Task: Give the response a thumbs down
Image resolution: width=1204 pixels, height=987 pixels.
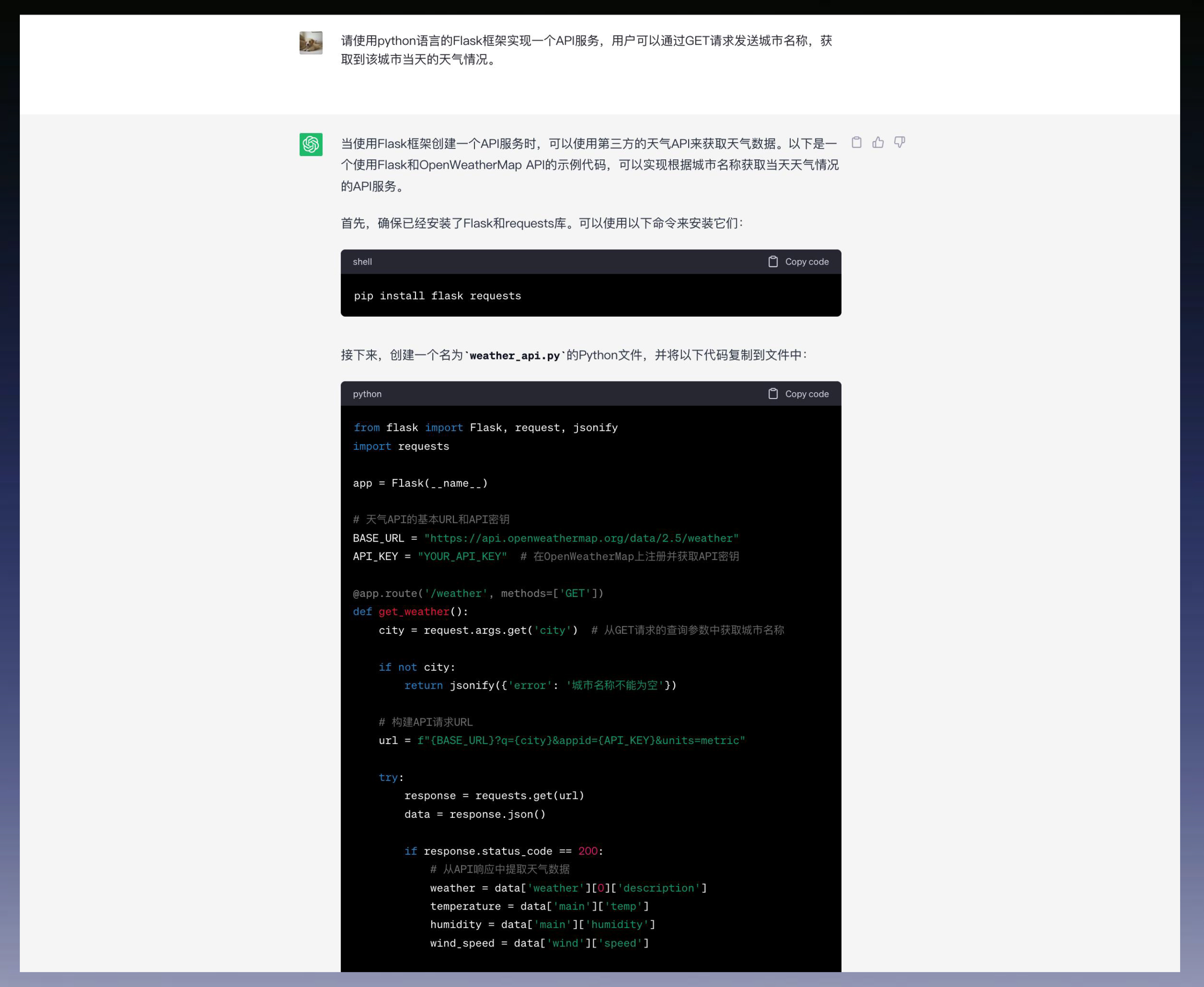Action: point(900,142)
